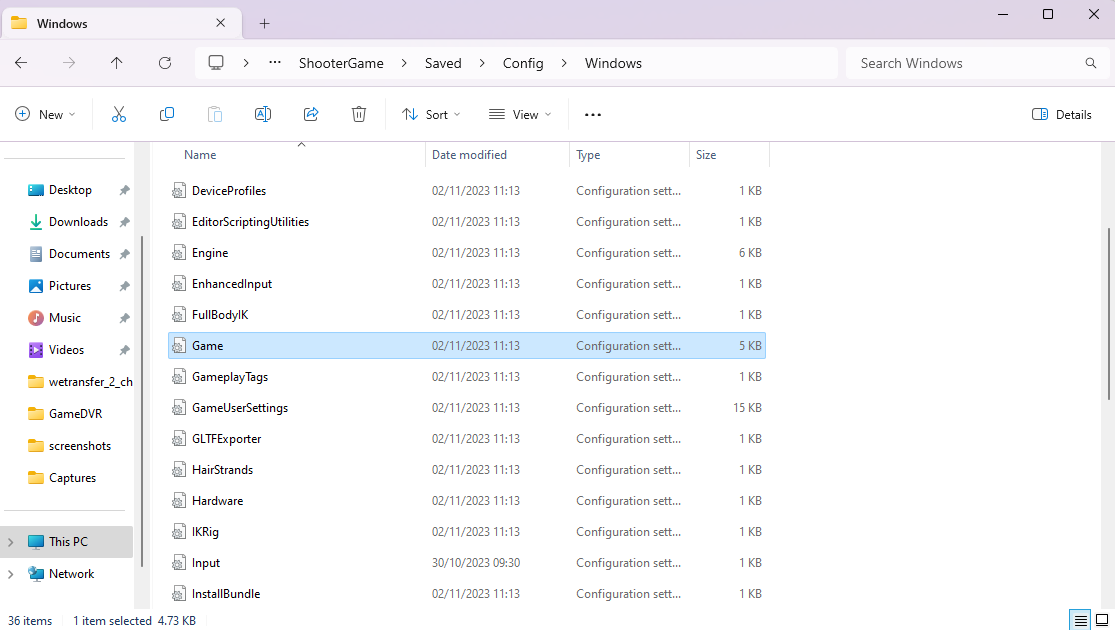Switch to large icons view

[x=1102, y=620]
